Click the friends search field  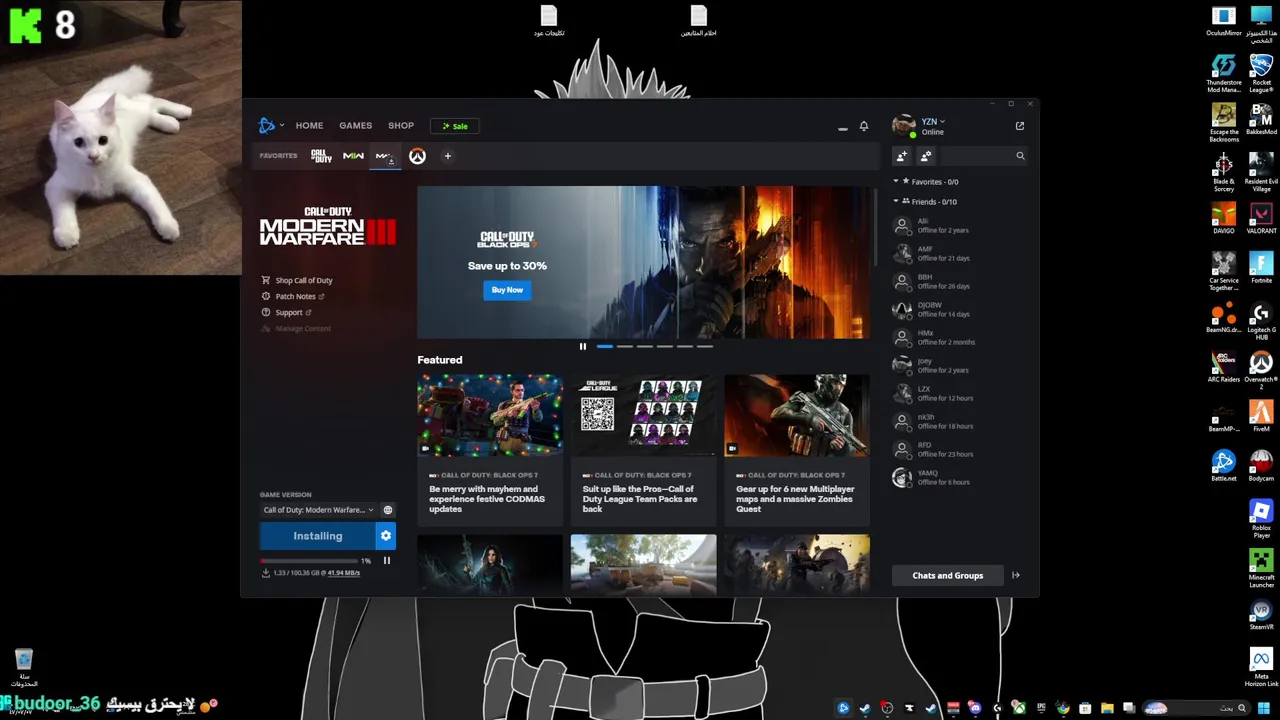984,156
